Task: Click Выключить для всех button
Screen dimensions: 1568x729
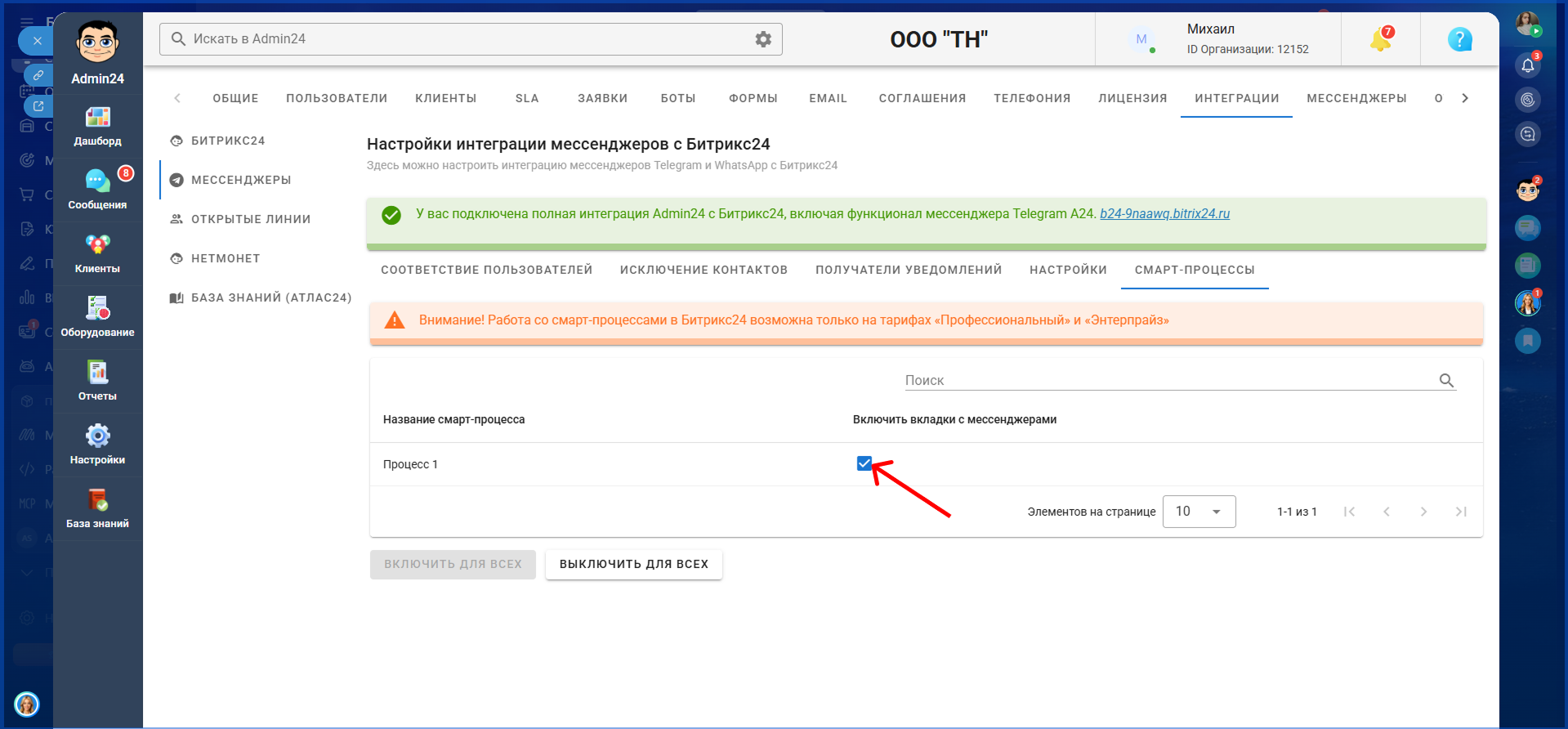Action: click(x=634, y=564)
